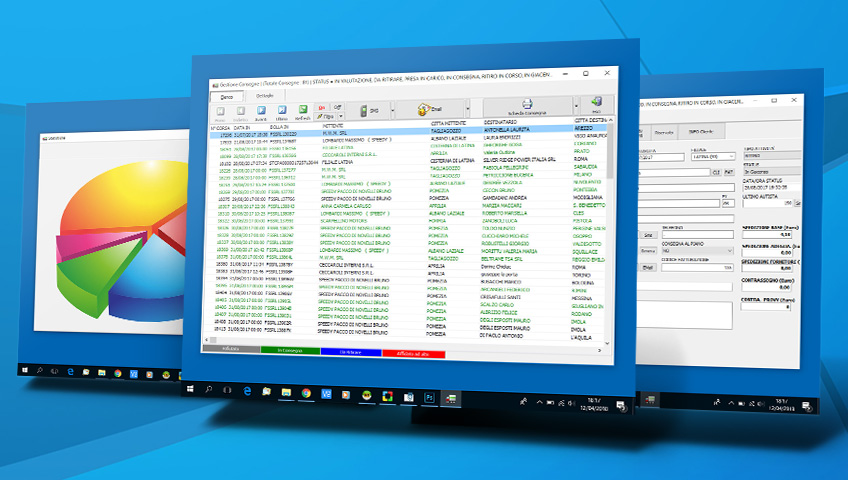This screenshot has width=848, height=480.
Task: Reload the list with green Refresh icon
Action: [303, 110]
